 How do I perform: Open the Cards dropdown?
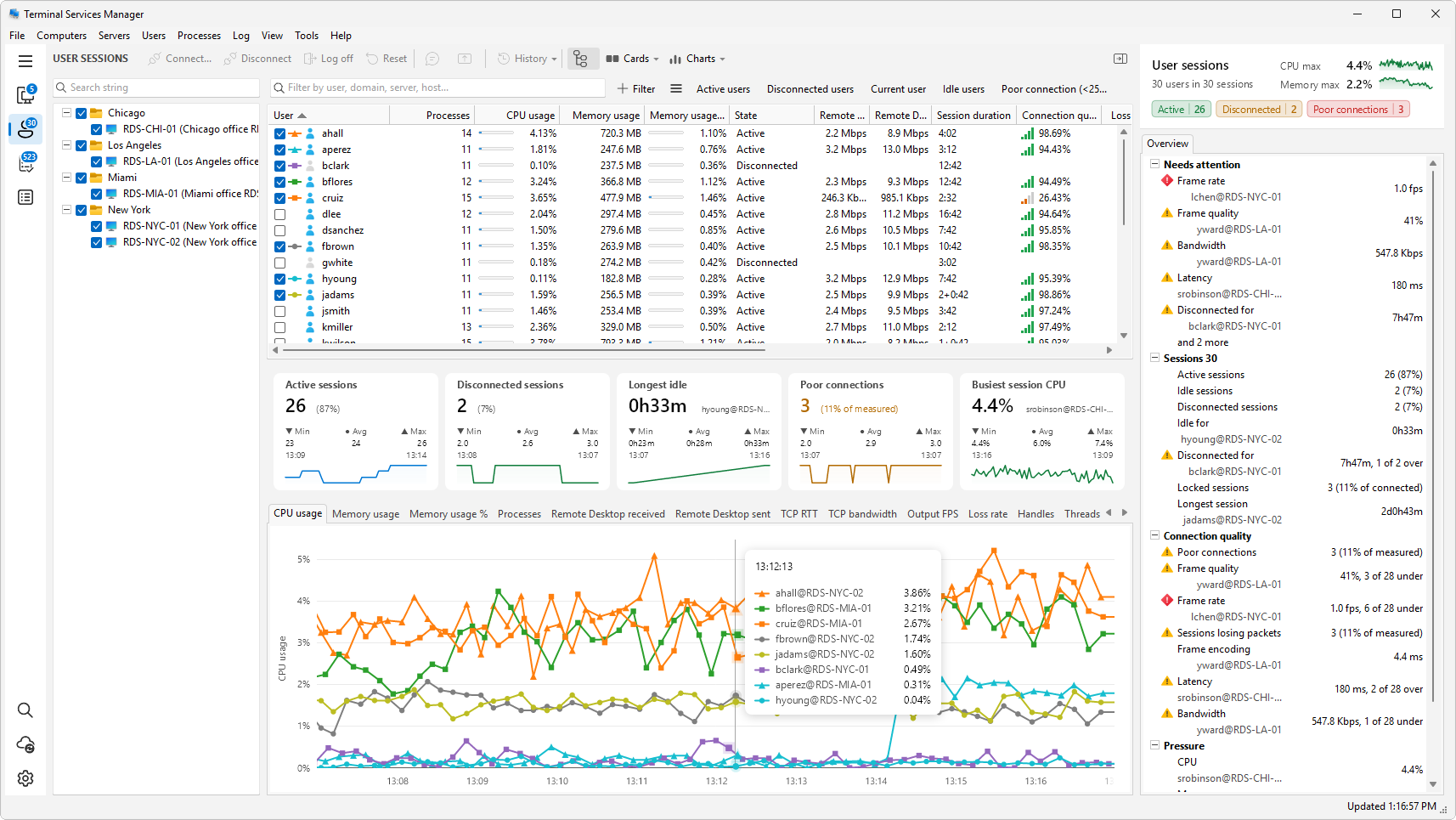tap(633, 59)
